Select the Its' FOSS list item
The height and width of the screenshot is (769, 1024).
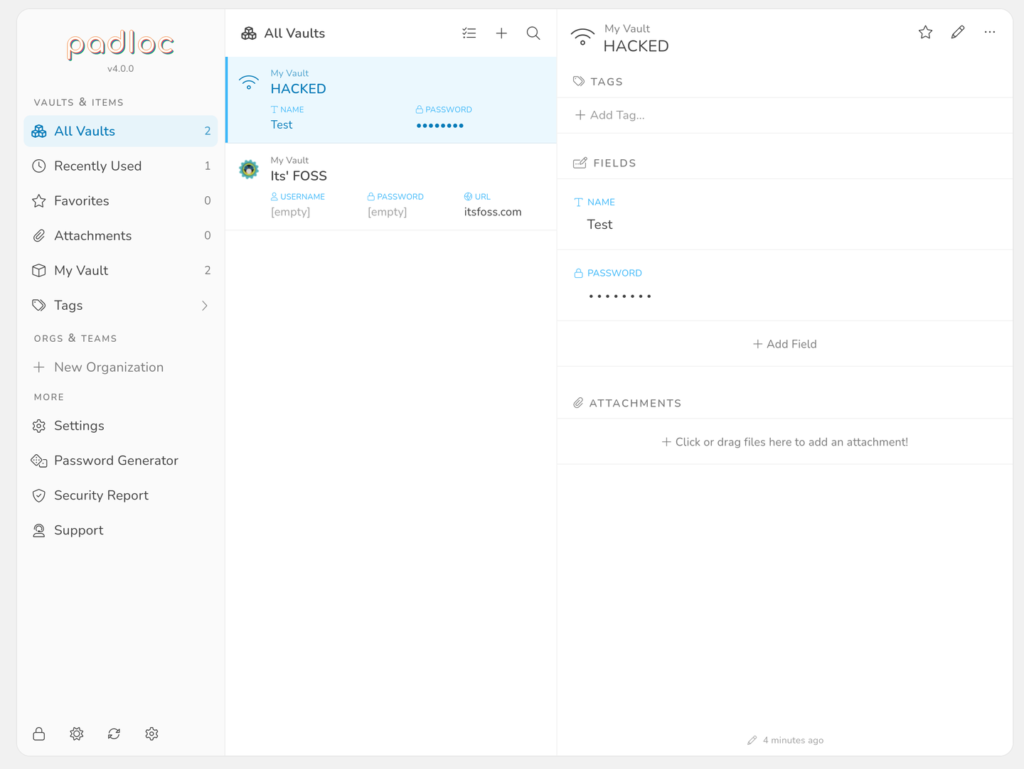point(391,187)
